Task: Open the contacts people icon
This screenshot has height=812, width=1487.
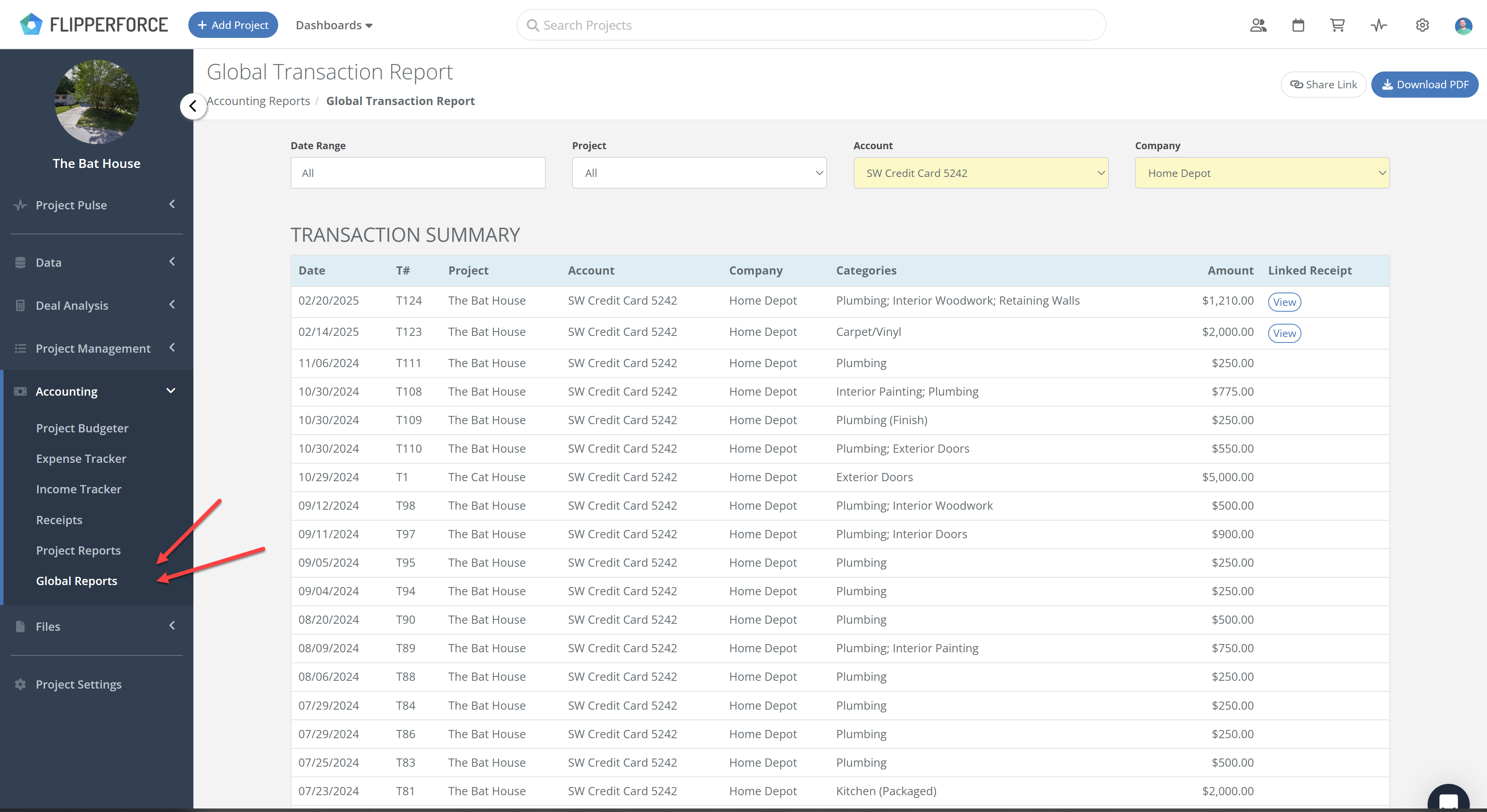Action: click(1258, 25)
